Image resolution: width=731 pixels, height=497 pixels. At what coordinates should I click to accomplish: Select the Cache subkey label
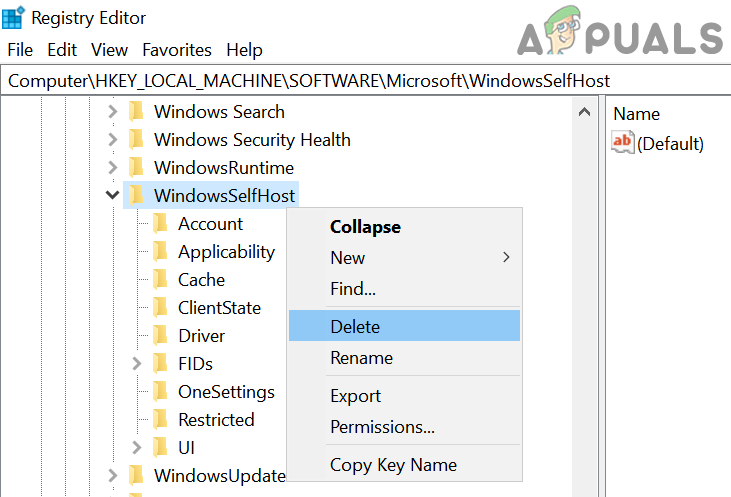[201, 280]
